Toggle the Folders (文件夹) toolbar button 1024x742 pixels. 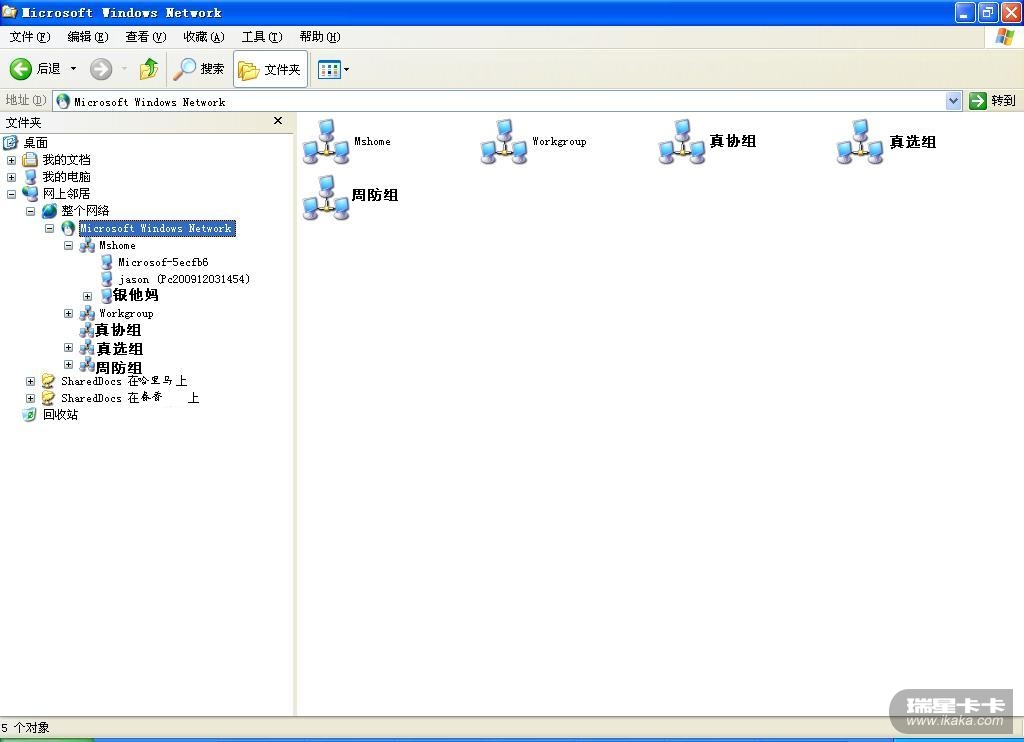point(270,69)
